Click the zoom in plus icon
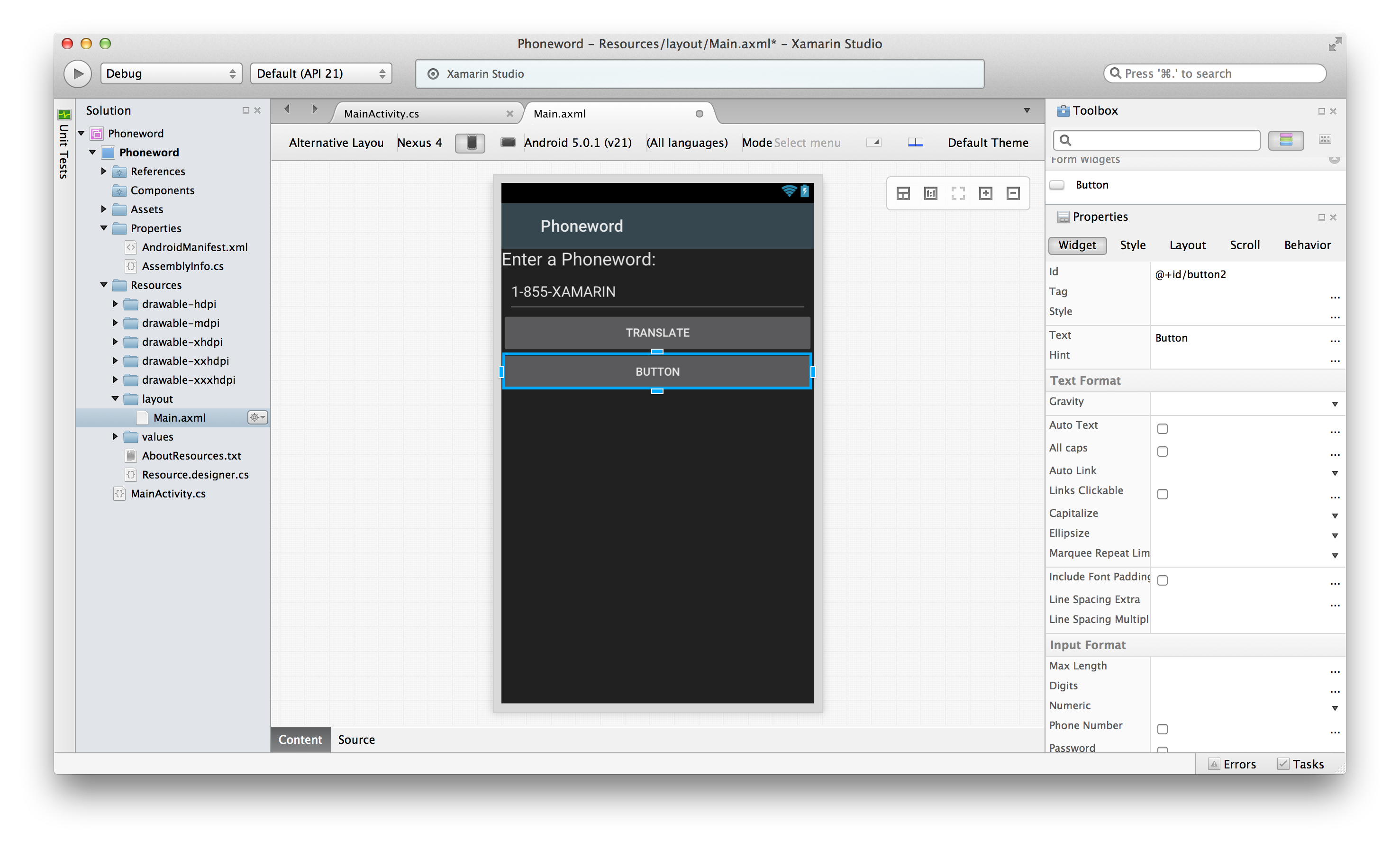 (985, 193)
